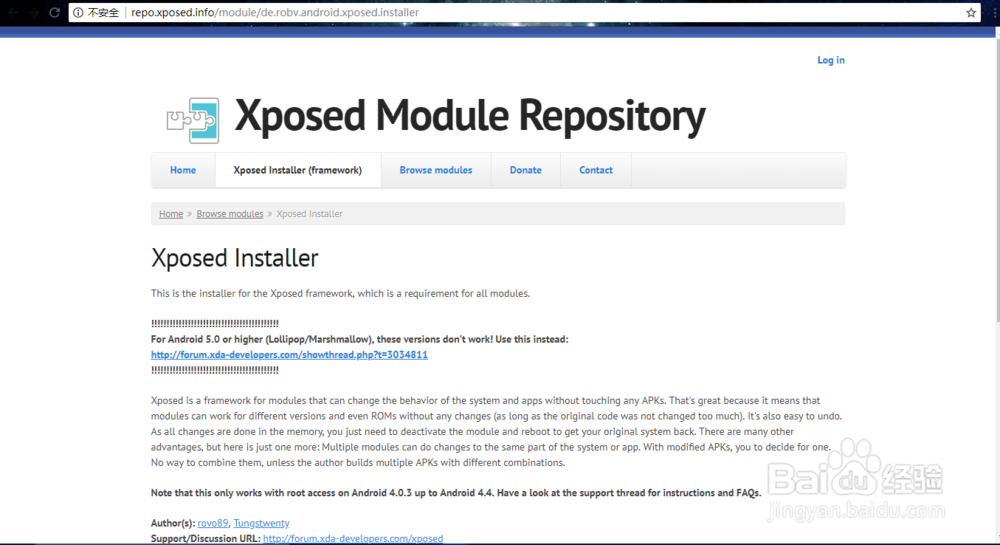Viewport: 1000px width, 545px height.
Task: Click the 不安全 security label
Action: point(103,12)
